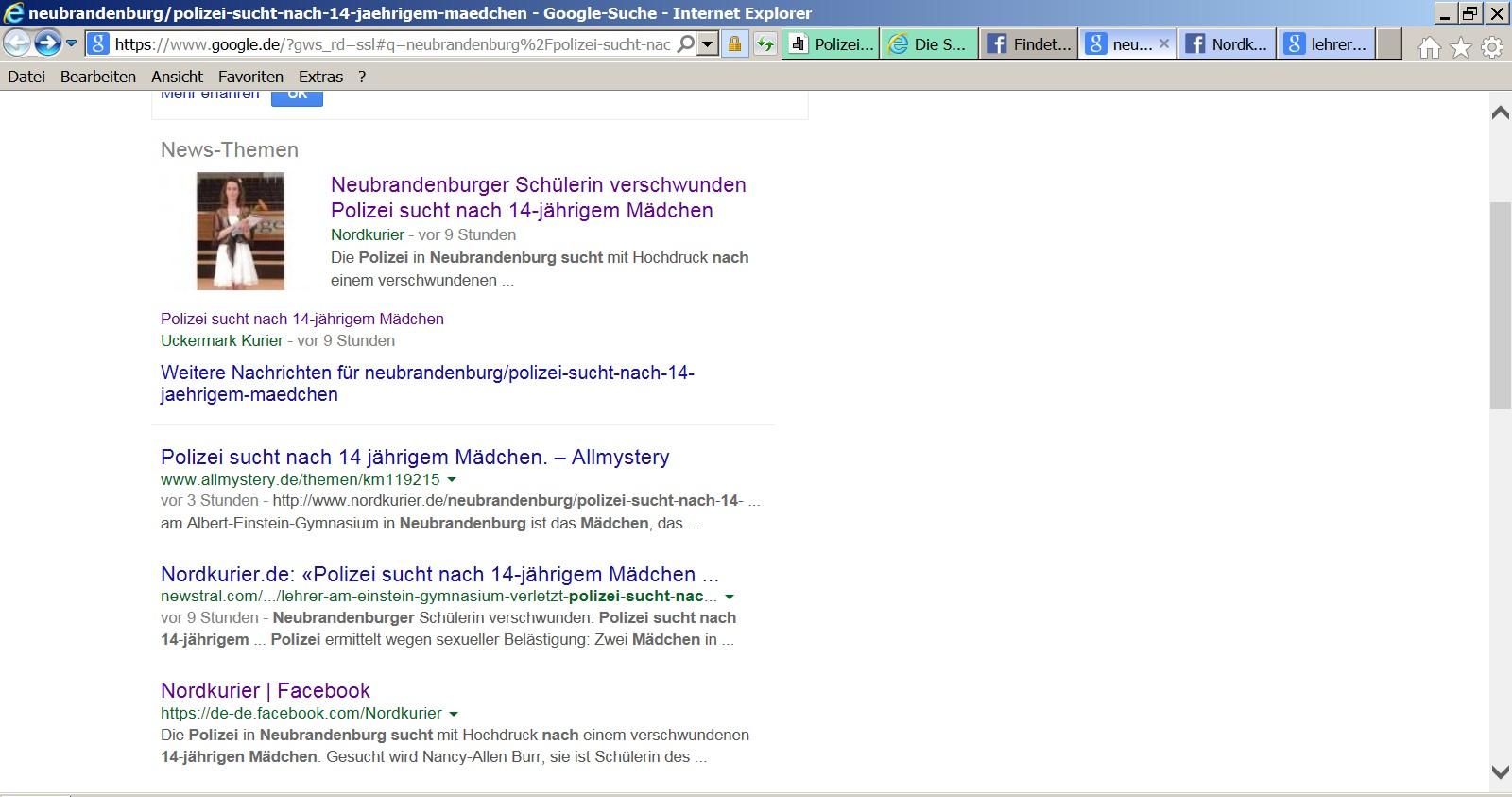
Task: Open the Home page icon
Action: click(x=1429, y=47)
